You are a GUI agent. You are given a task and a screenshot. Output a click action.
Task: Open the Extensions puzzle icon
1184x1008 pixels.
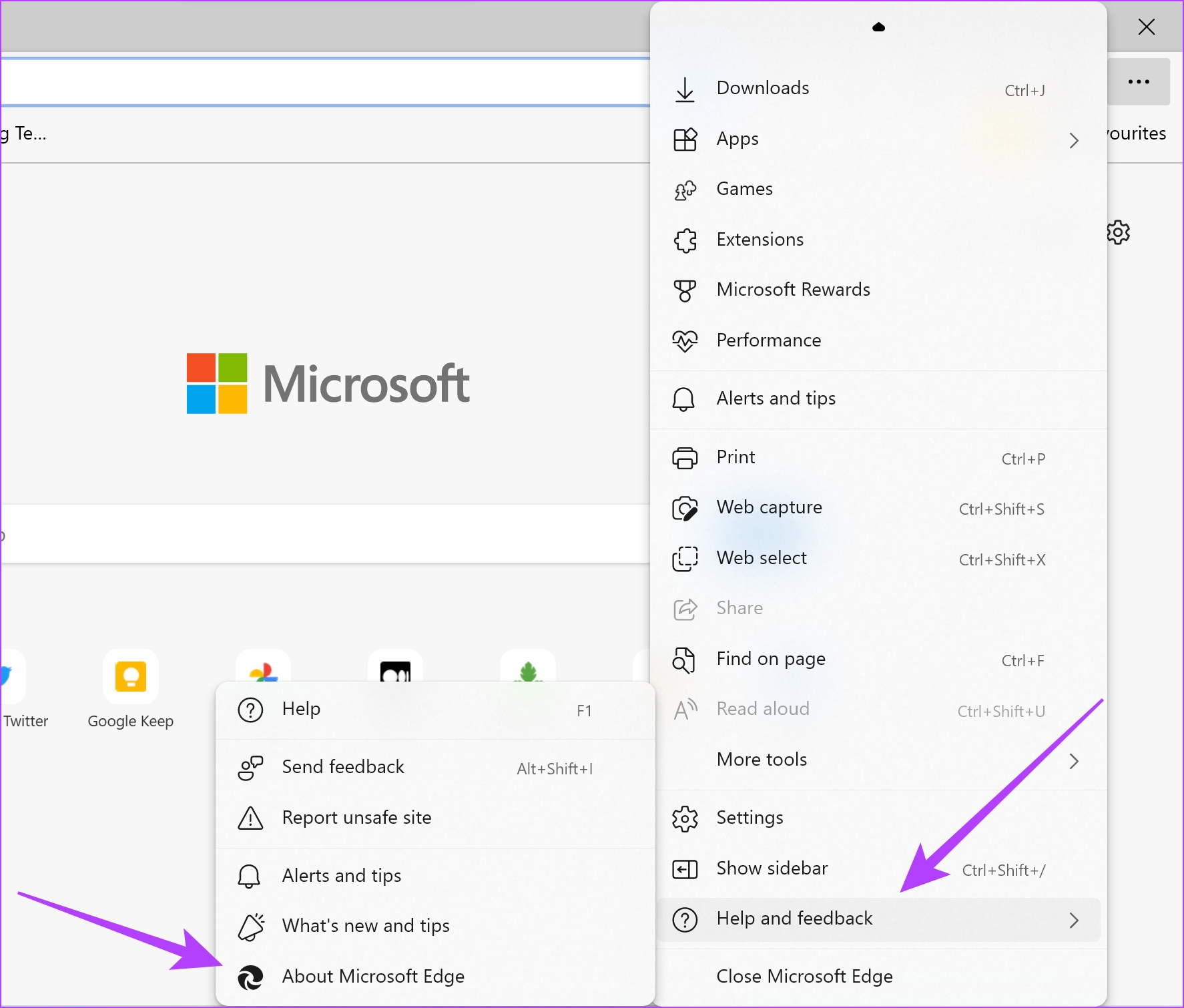click(759, 239)
